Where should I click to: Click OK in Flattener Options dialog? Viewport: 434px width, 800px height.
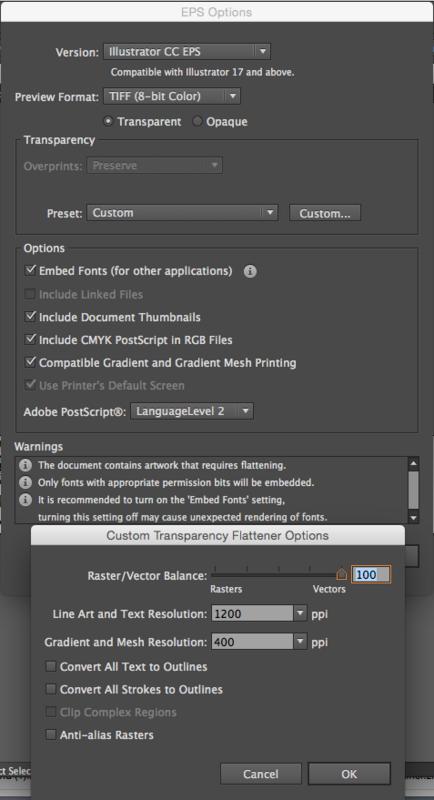click(349, 774)
